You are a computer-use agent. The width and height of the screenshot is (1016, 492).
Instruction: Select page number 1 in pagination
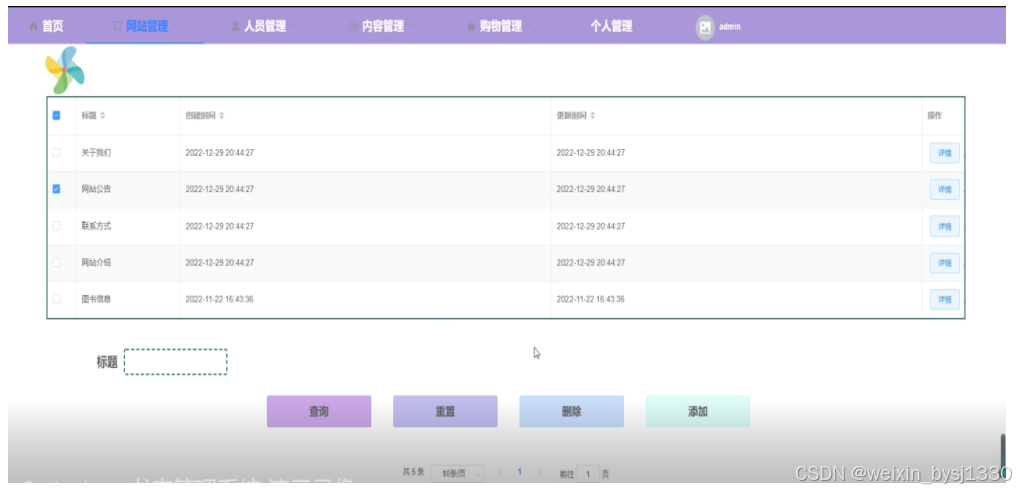pos(519,473)
